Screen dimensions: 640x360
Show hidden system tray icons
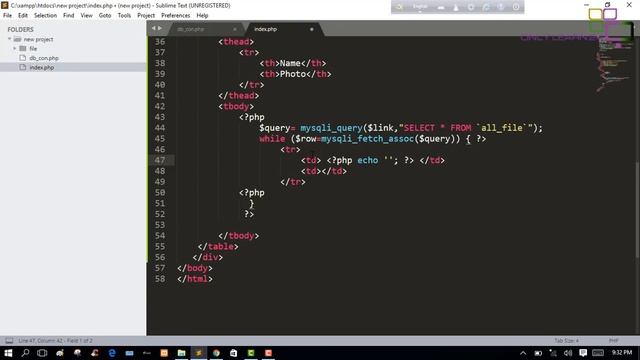pyautogui.click(x=523, y=353)
